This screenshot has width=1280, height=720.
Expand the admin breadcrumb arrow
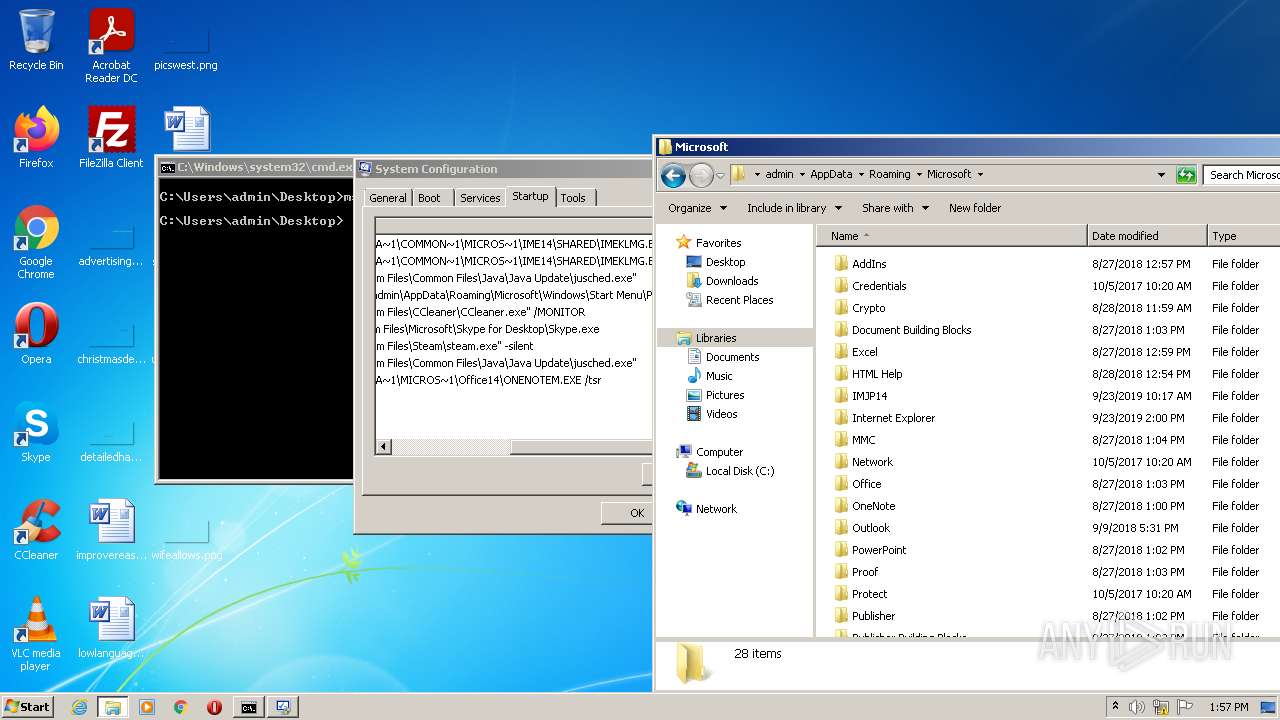pyautogui.click(x=801, y=174)
